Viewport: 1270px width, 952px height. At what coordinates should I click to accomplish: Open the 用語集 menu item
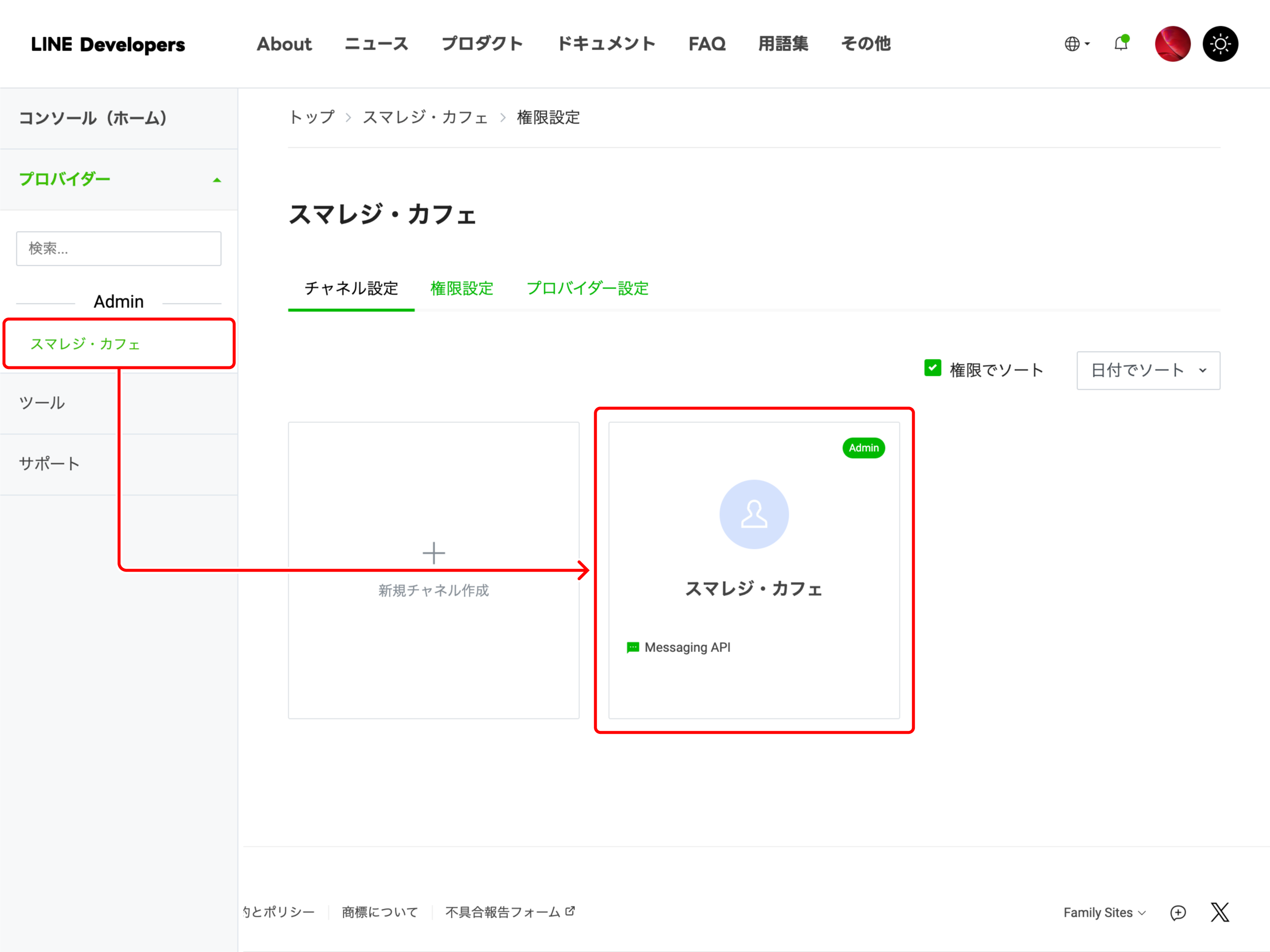783,44
